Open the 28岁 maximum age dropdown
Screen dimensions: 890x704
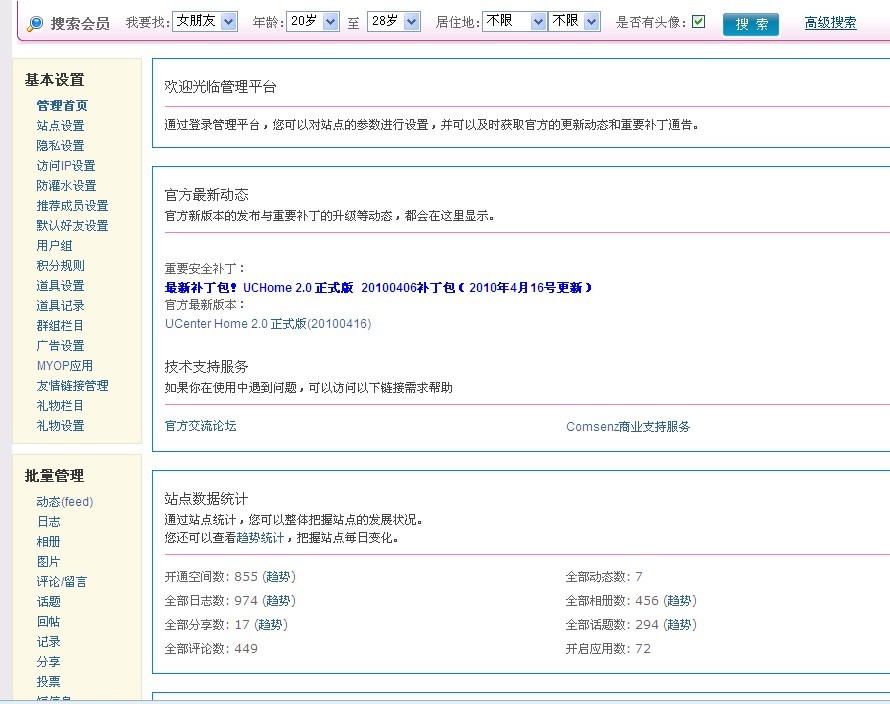394,22
